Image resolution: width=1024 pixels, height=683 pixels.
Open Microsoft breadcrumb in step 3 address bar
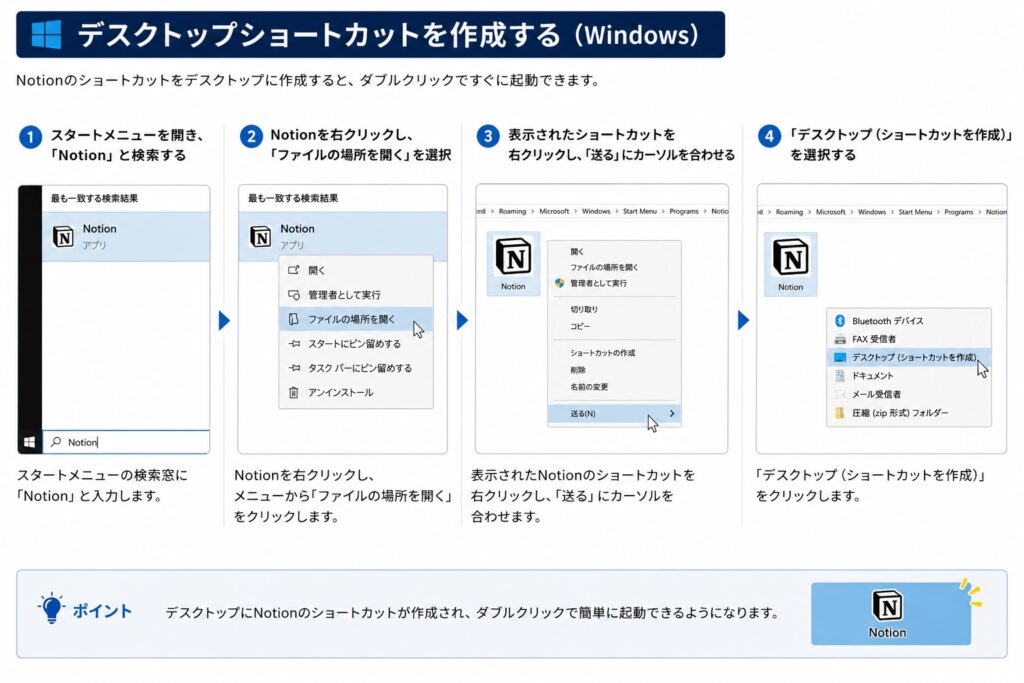point(554,212)
